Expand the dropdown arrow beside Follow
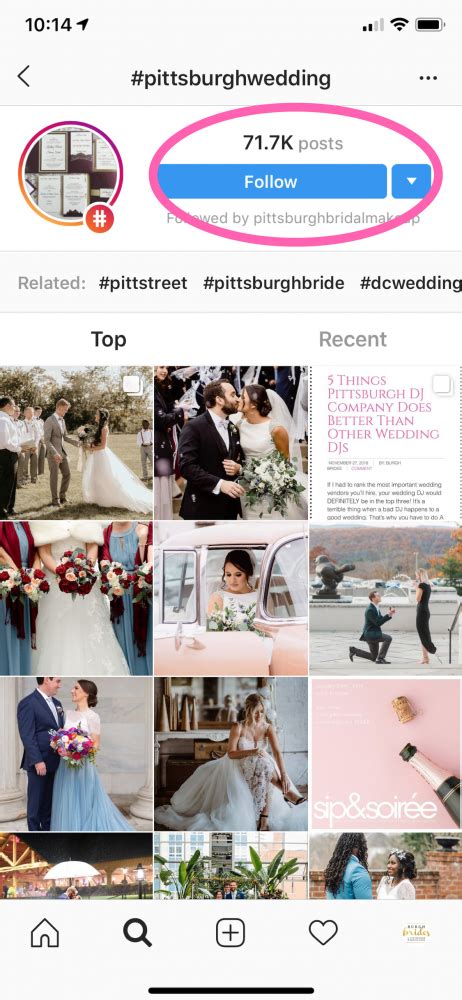 click(412, 181)
